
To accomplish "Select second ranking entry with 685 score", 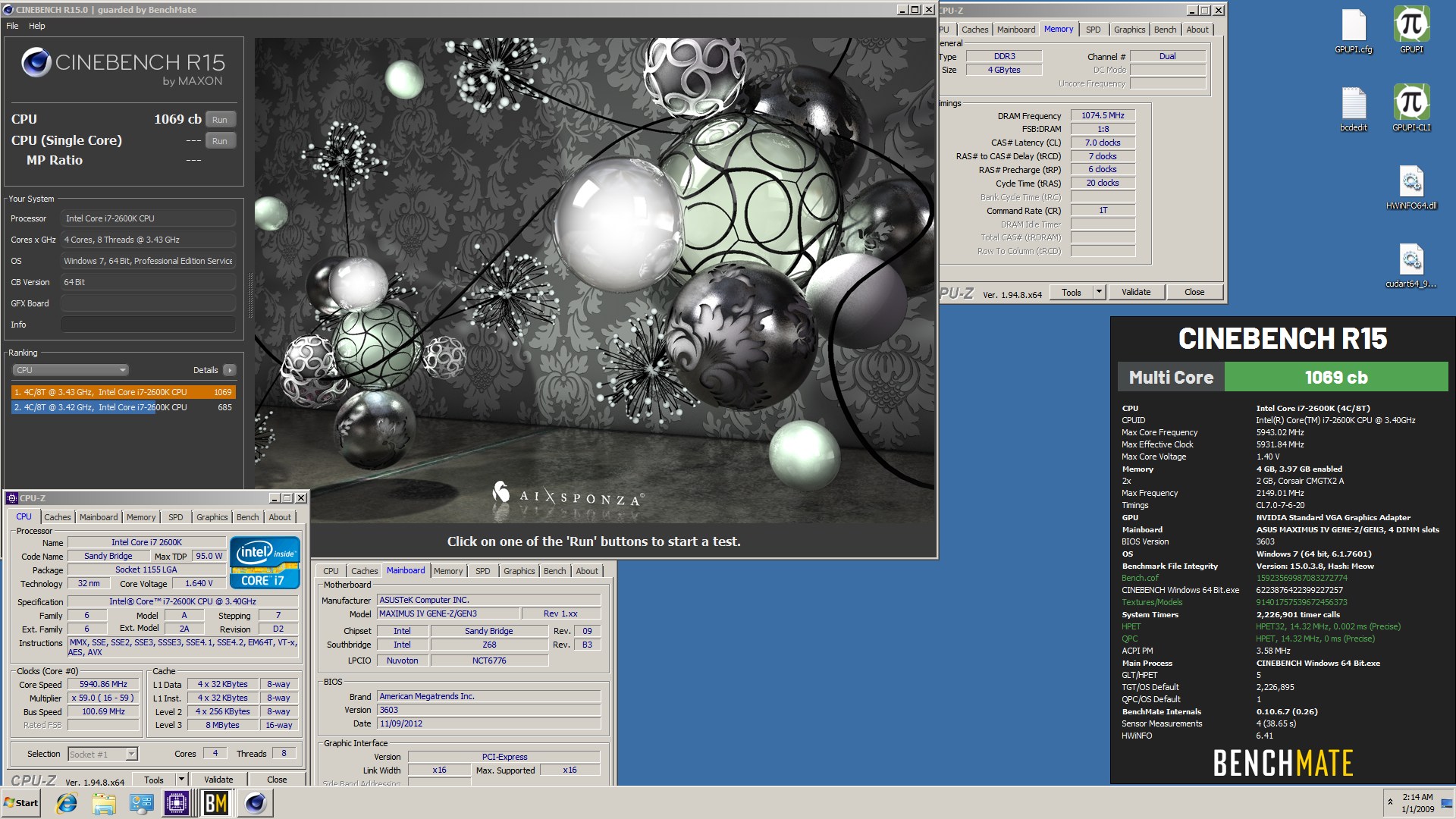I will (x=123, y=407).
